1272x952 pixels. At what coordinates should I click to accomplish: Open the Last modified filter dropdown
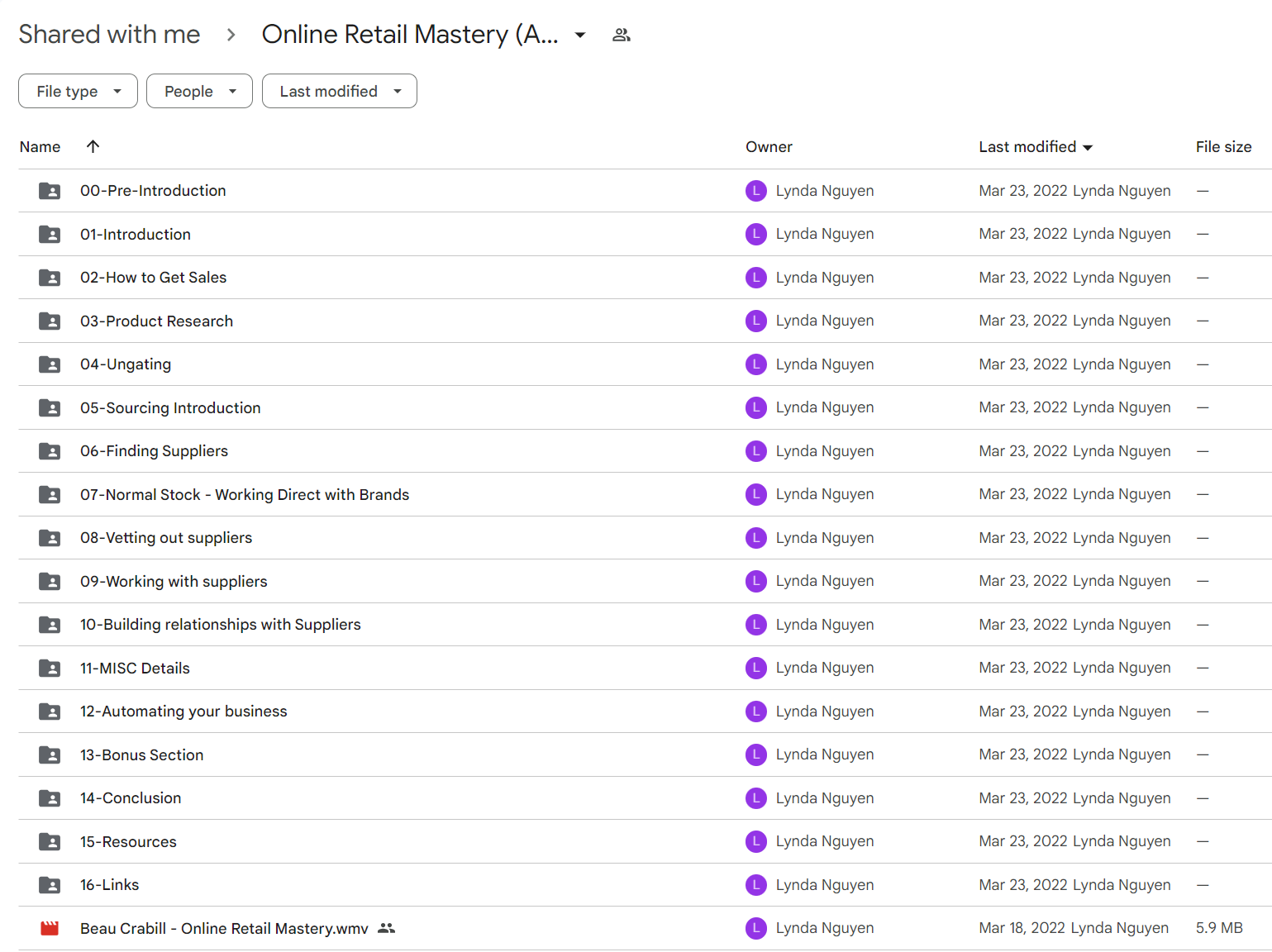[x=340, y=91]
